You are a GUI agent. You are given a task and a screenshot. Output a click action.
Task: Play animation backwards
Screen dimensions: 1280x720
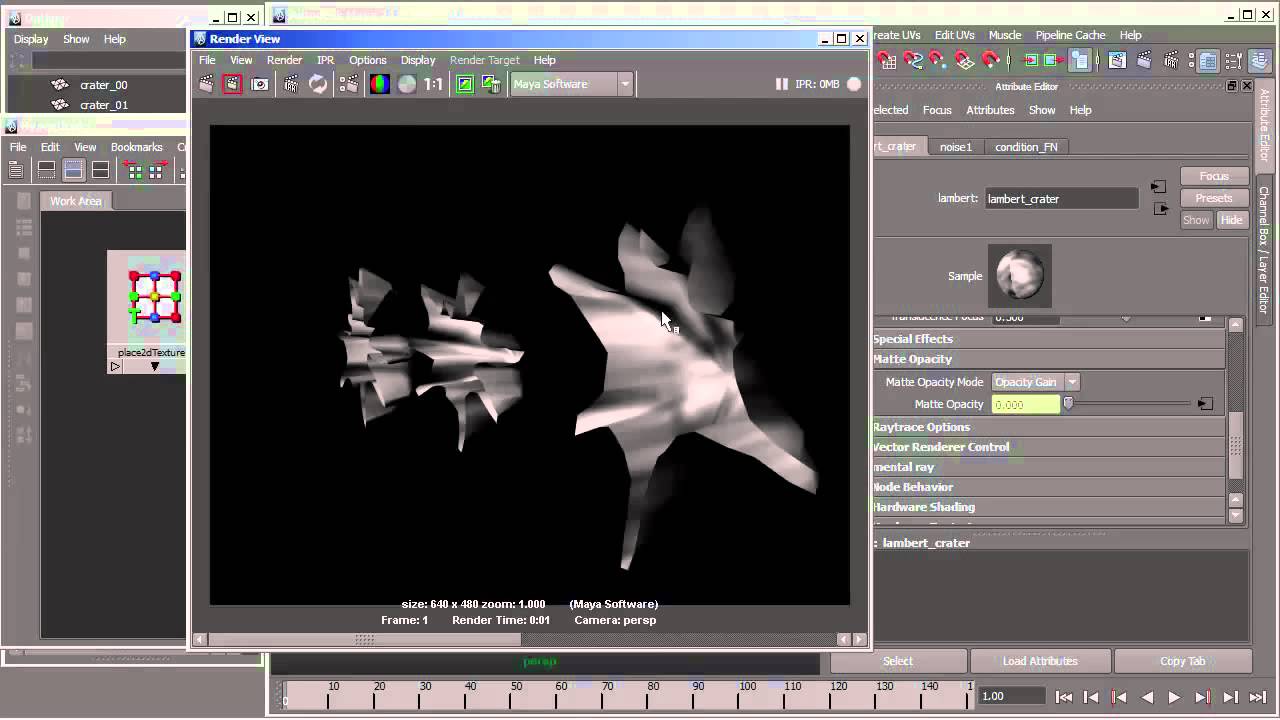point(1147,697)
